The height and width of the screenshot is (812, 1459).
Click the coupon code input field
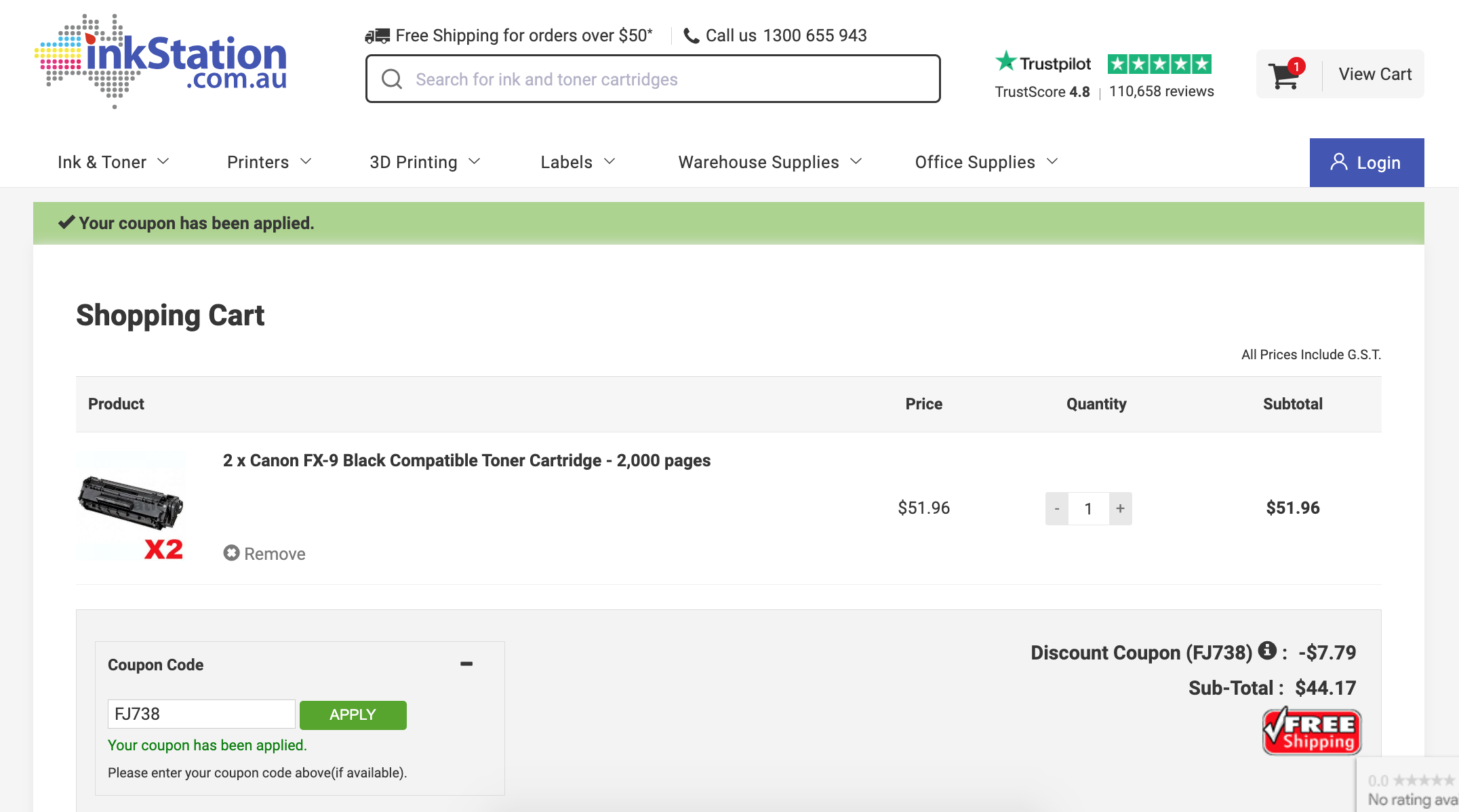(201, 714)
